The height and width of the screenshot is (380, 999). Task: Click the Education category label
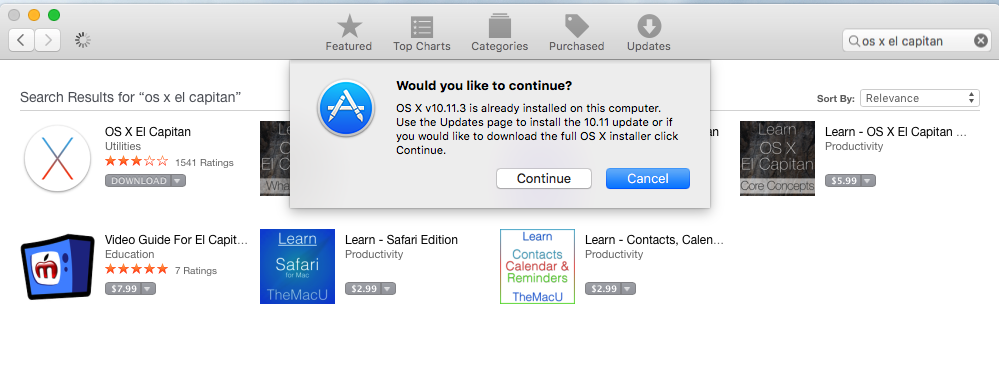pyautogui.click(x=129, y=254)
